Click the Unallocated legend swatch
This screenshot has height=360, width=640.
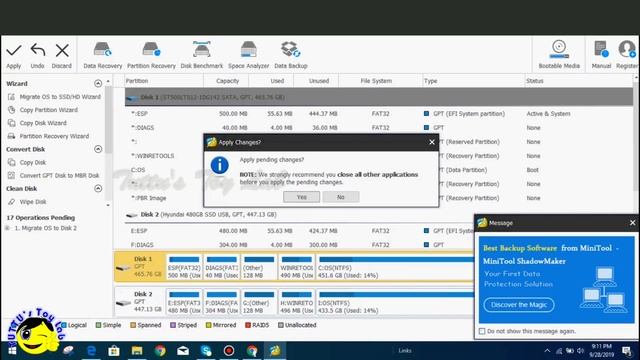(281, 325)
